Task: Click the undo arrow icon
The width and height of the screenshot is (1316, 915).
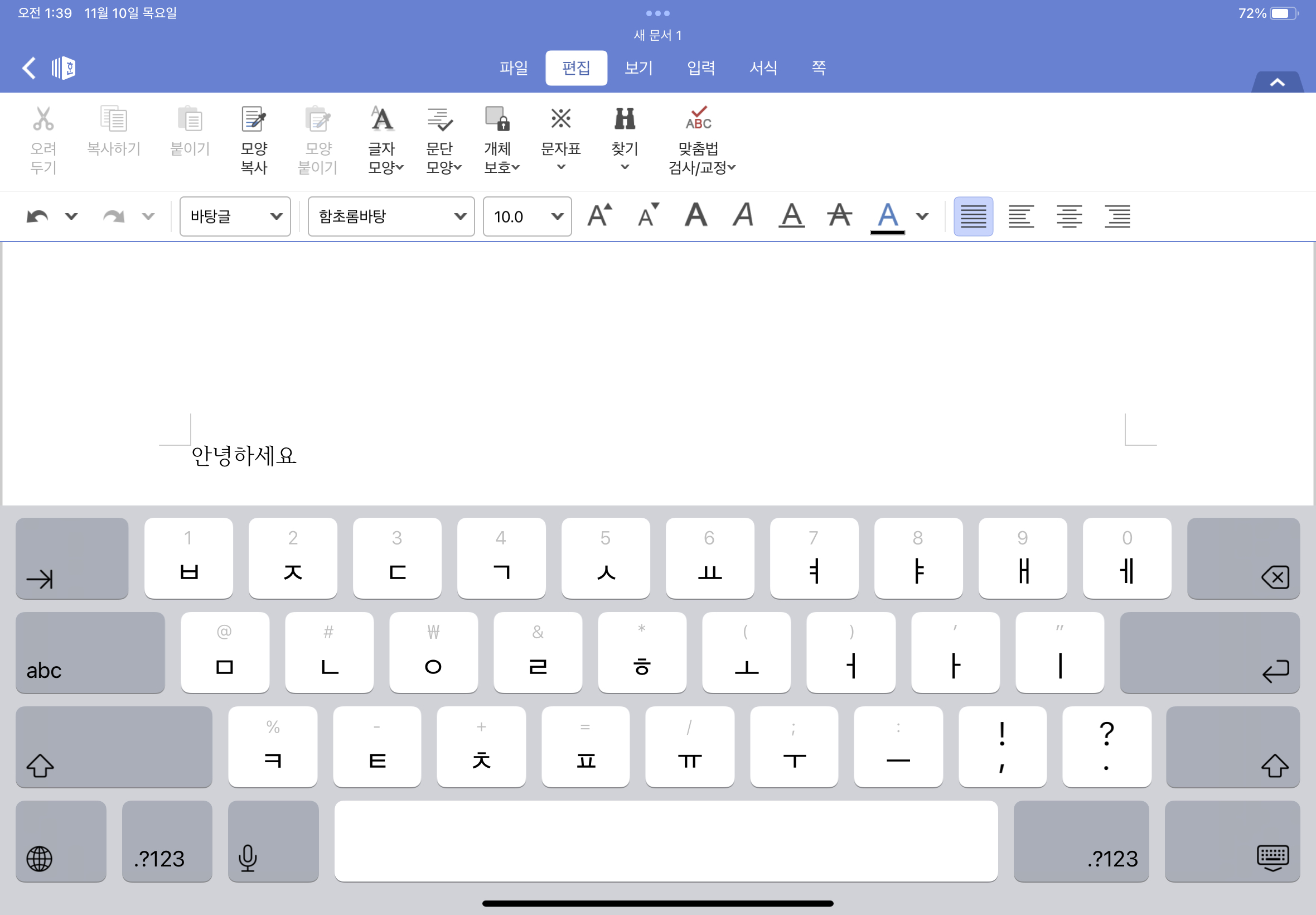Action: (x=37, y=216)
